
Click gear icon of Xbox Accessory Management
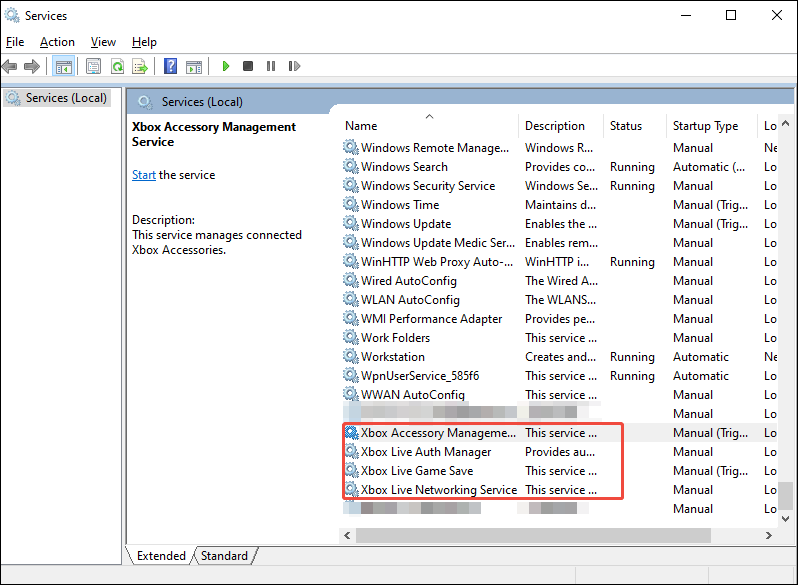(351, 432)
